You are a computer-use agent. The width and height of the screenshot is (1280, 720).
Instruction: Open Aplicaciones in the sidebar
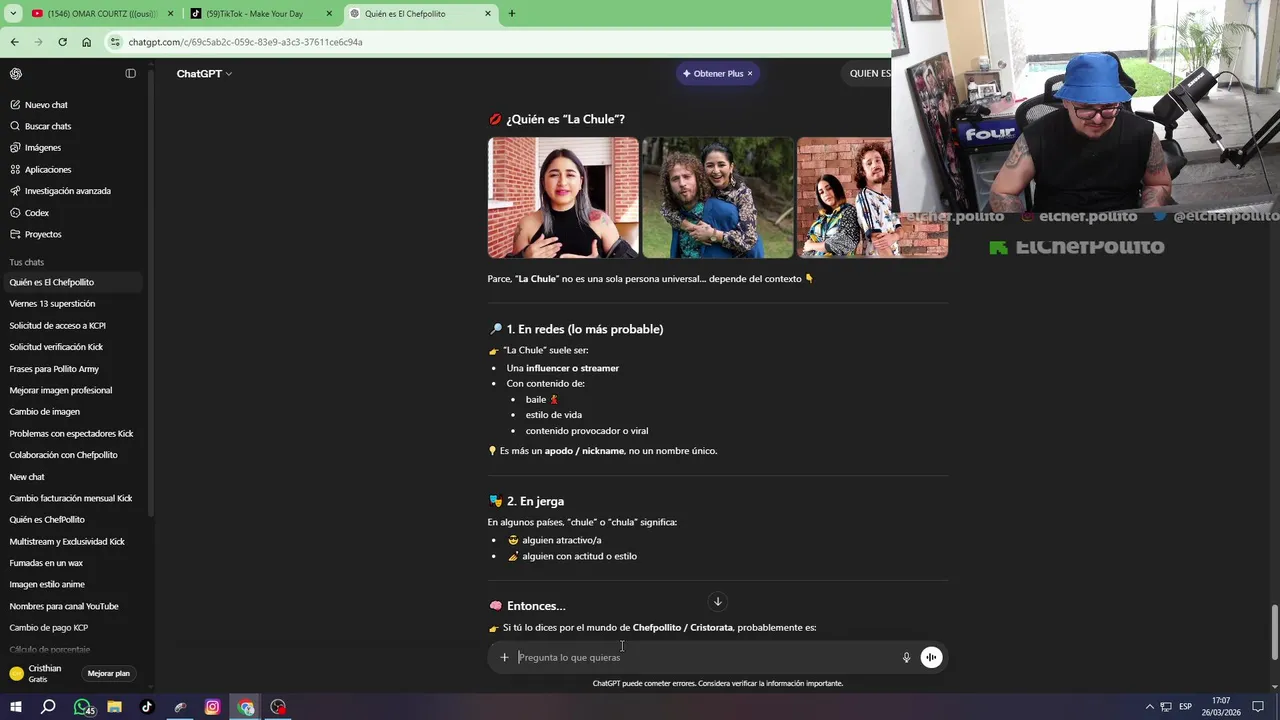click(x=48, y=170)
